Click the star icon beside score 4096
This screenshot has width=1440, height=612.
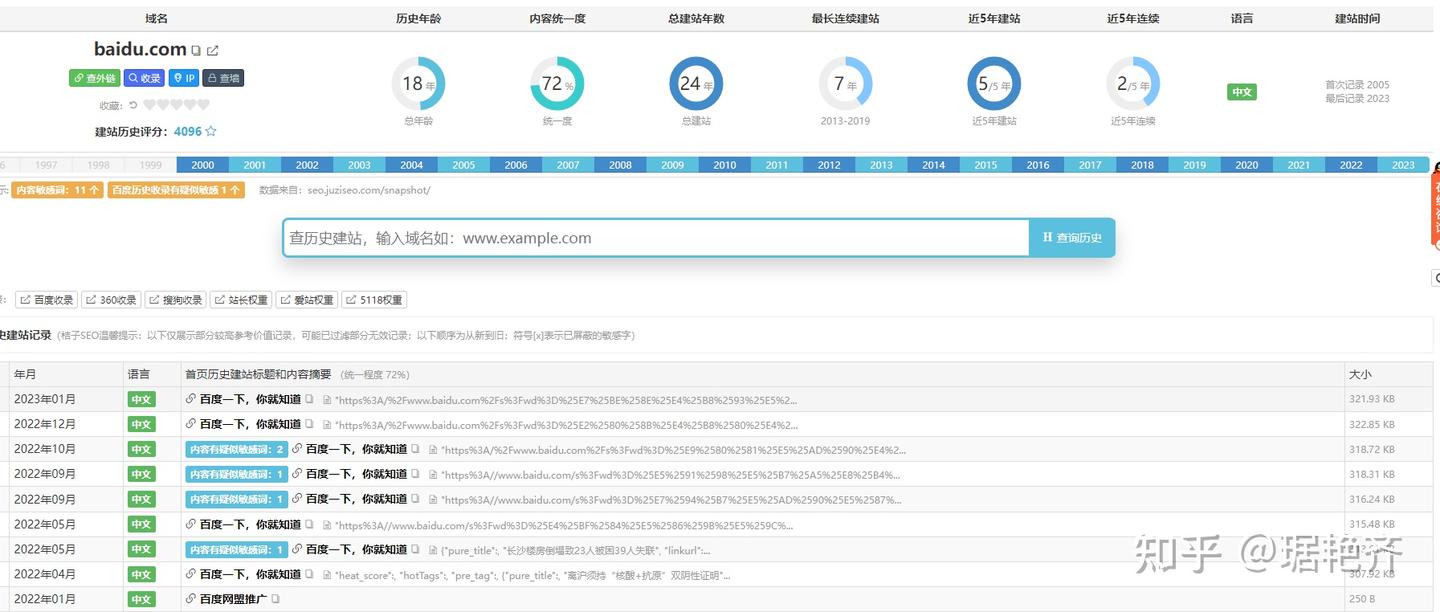pyautogui.click(x=211, y=131)
